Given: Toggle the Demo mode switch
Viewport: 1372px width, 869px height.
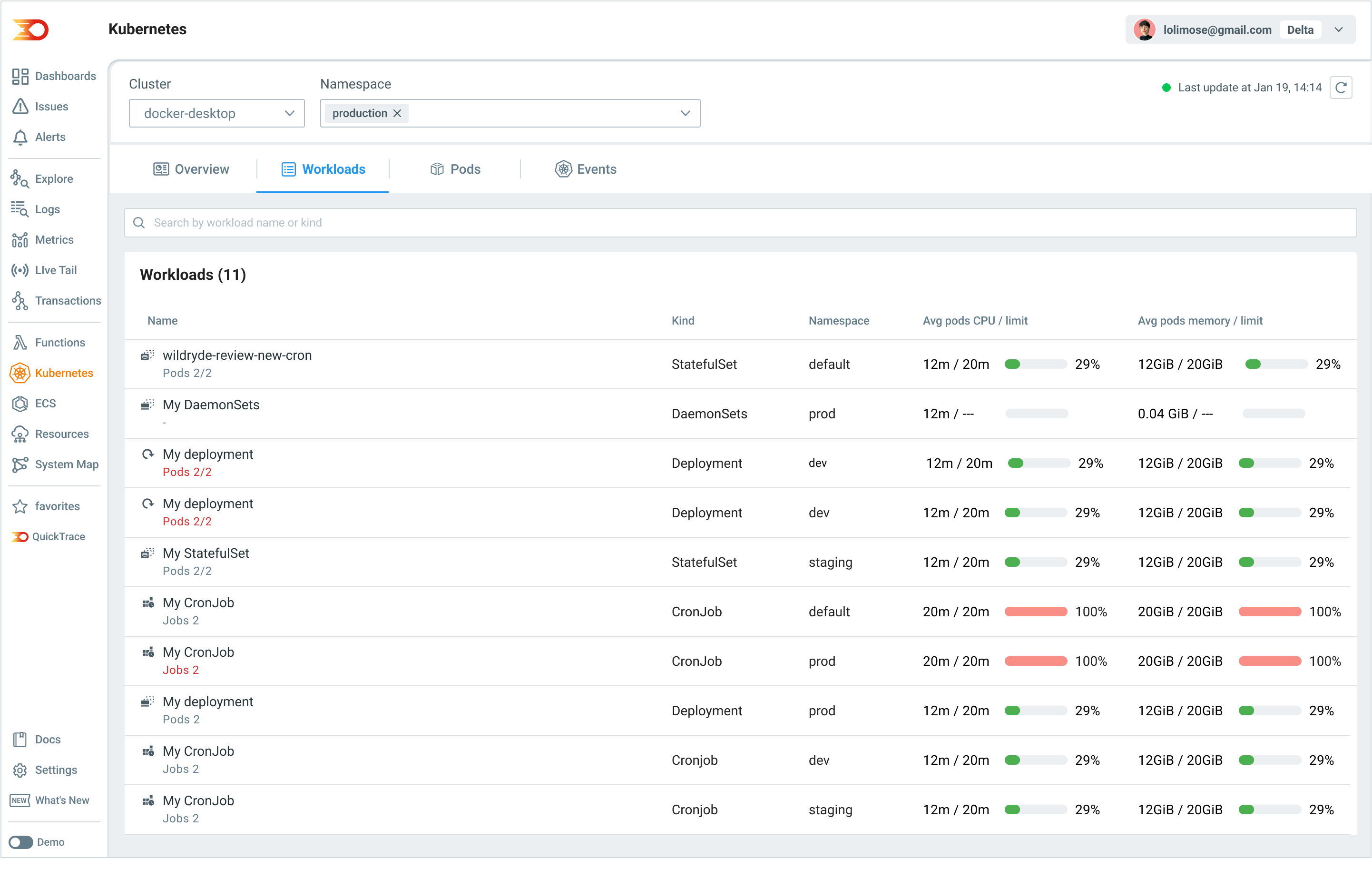Looking at the screenshot, I should click(21, 842).
